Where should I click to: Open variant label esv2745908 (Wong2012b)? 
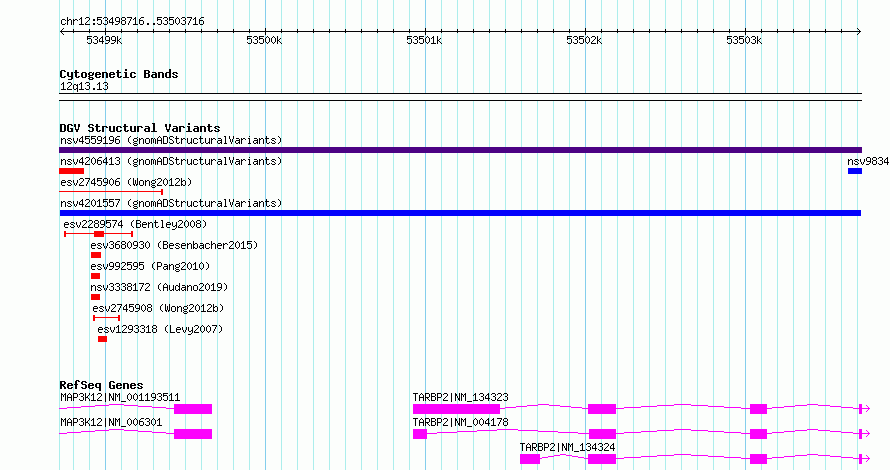coord(158,308)
